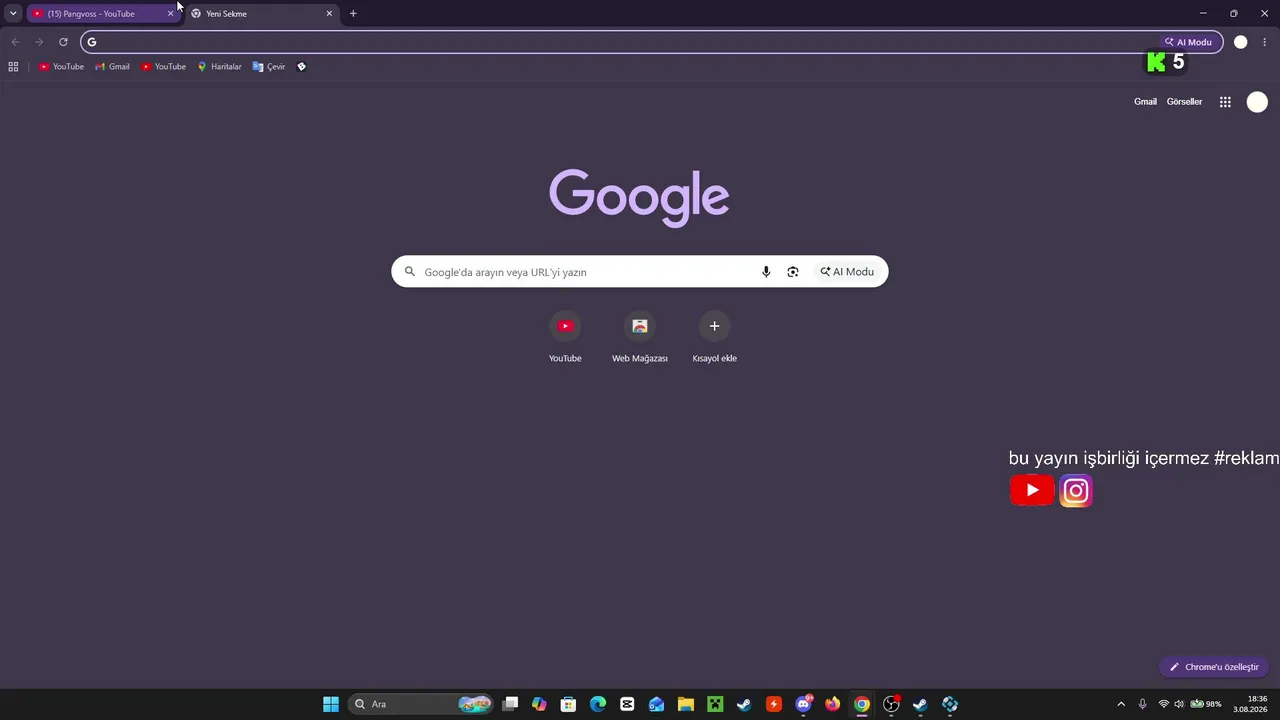
Task: Search by image with Google Lens icon
Action: click(x=793, y=272)
